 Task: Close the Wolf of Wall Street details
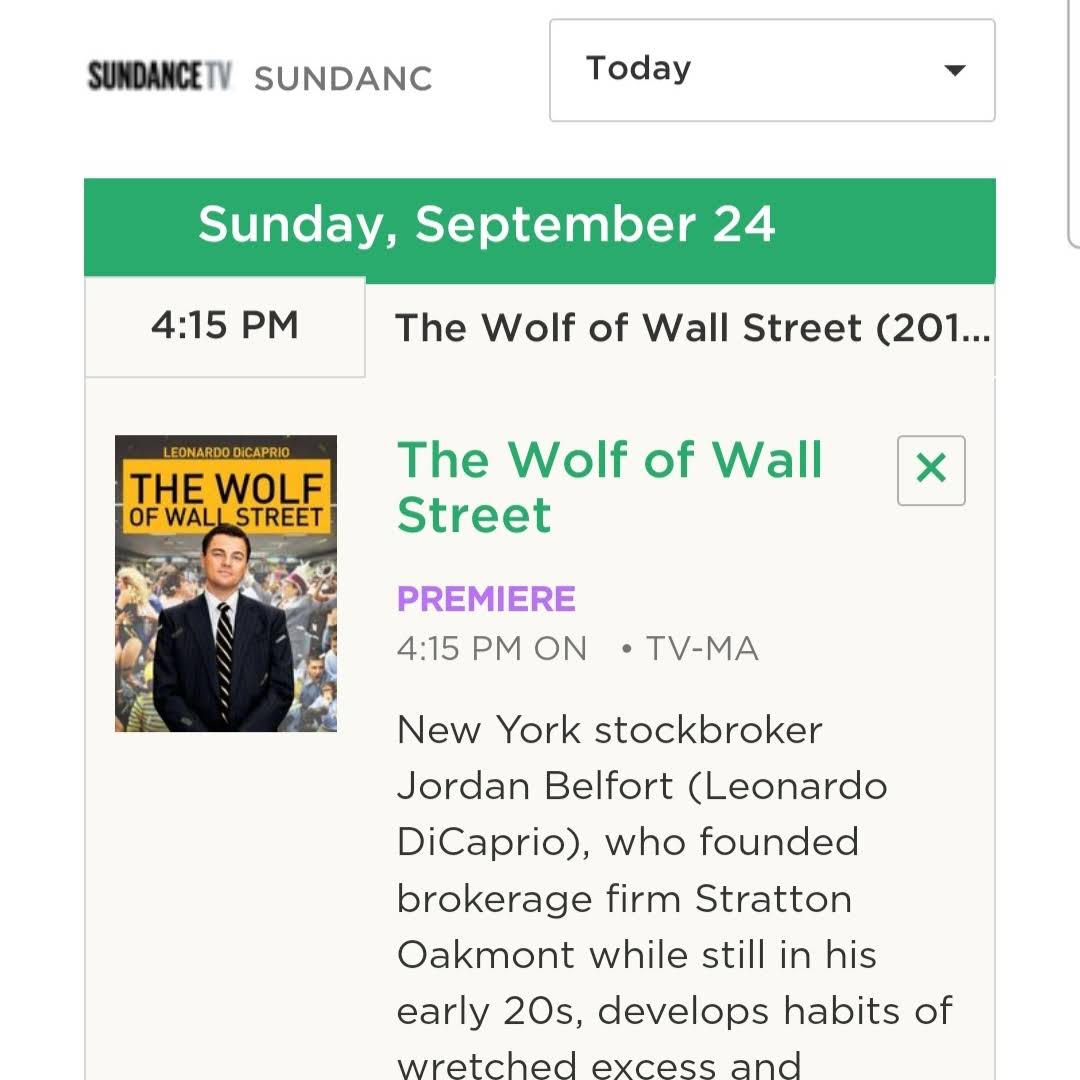(x=931, y=470)
